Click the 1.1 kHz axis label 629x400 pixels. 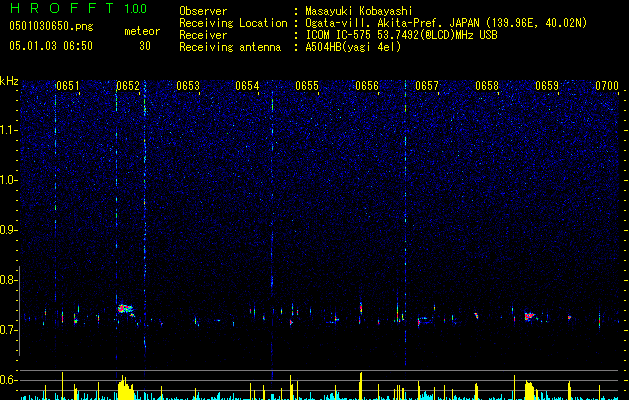coord(8,130)
